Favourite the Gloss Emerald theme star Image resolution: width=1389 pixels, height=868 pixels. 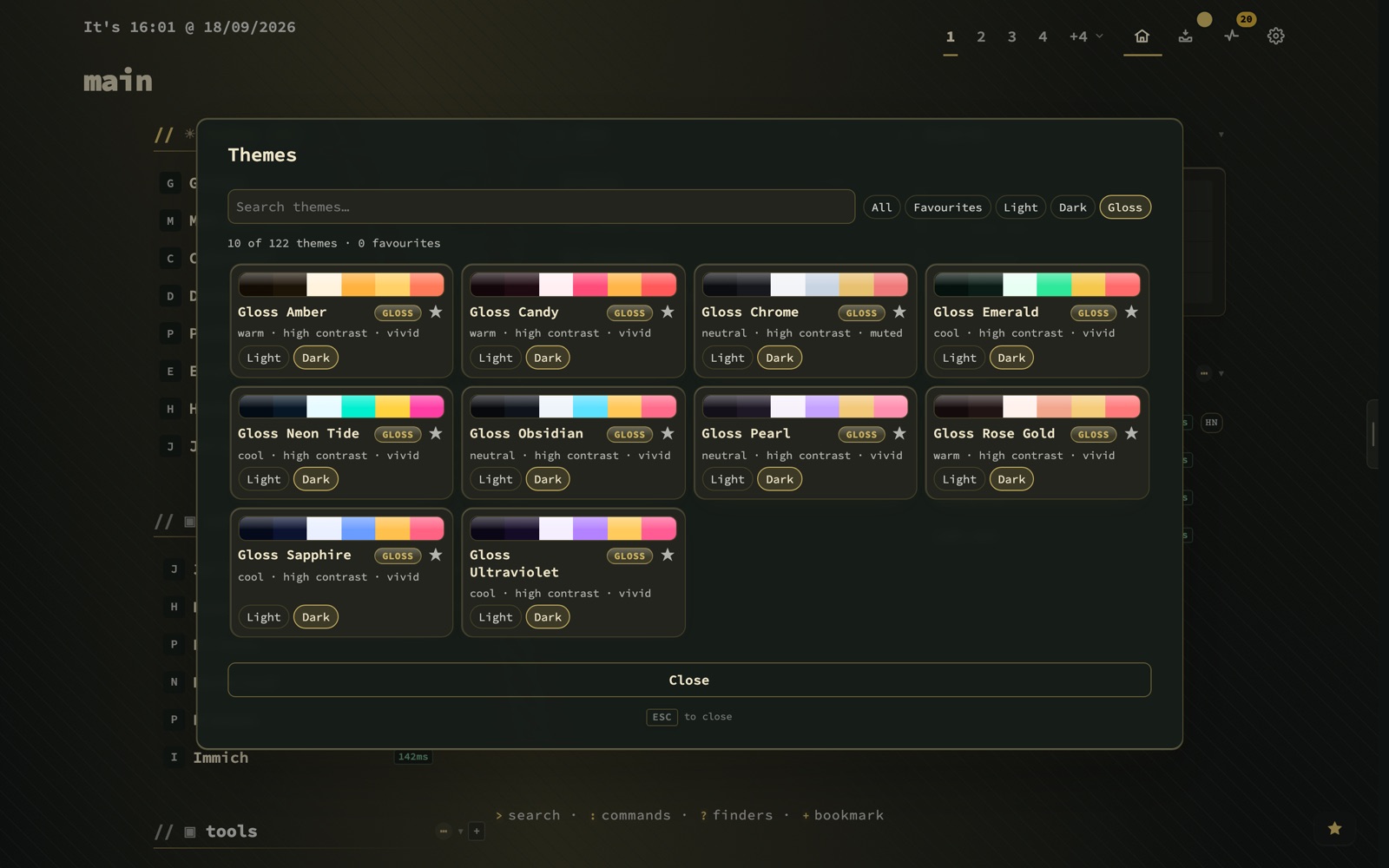(1131, 312)
